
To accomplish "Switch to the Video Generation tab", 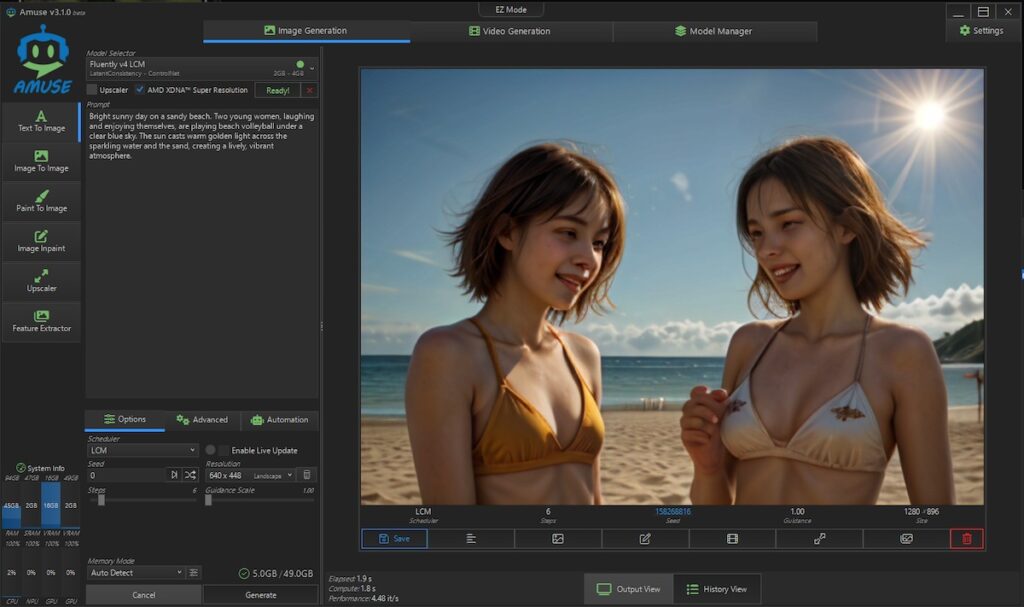I will 511,31.
